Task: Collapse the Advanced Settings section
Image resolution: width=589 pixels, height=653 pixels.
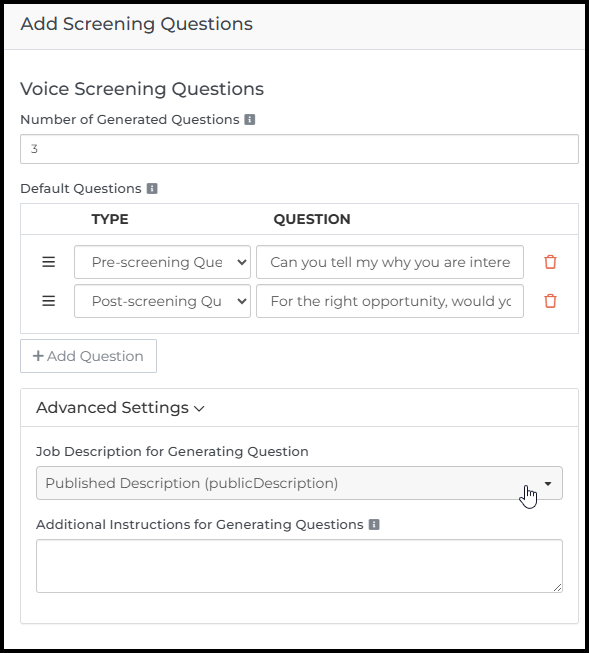Action: (120, 408)
